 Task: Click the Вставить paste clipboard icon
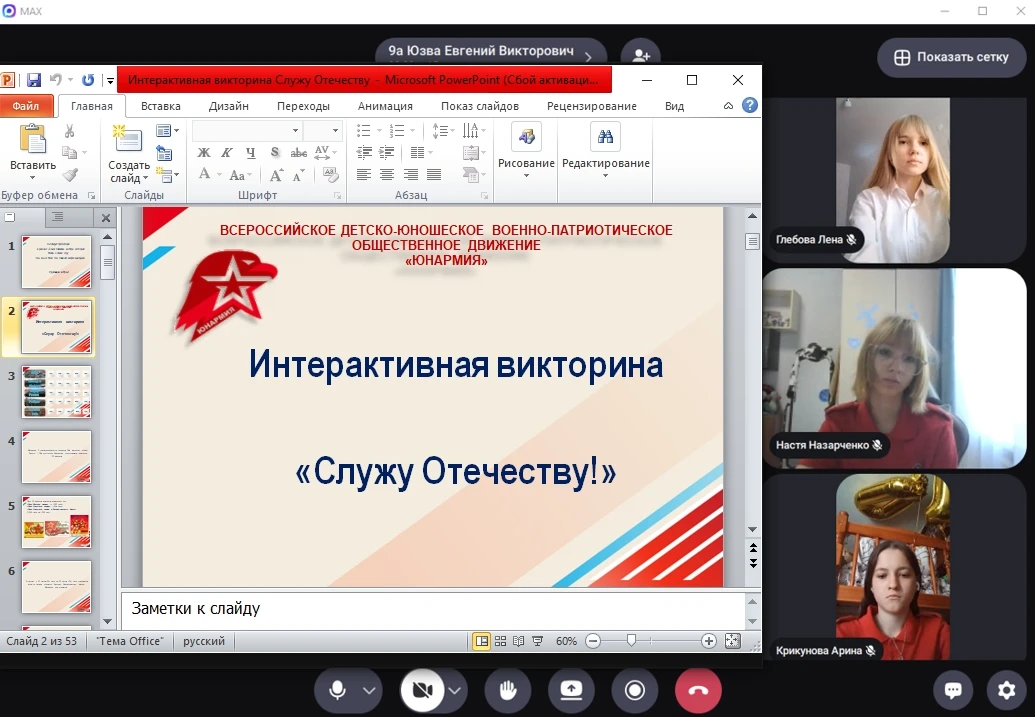pyautogui.click(x=32, y=139)
